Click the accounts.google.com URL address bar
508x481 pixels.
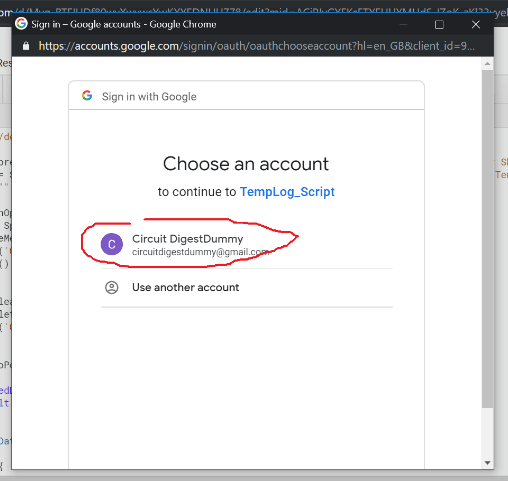256,46
